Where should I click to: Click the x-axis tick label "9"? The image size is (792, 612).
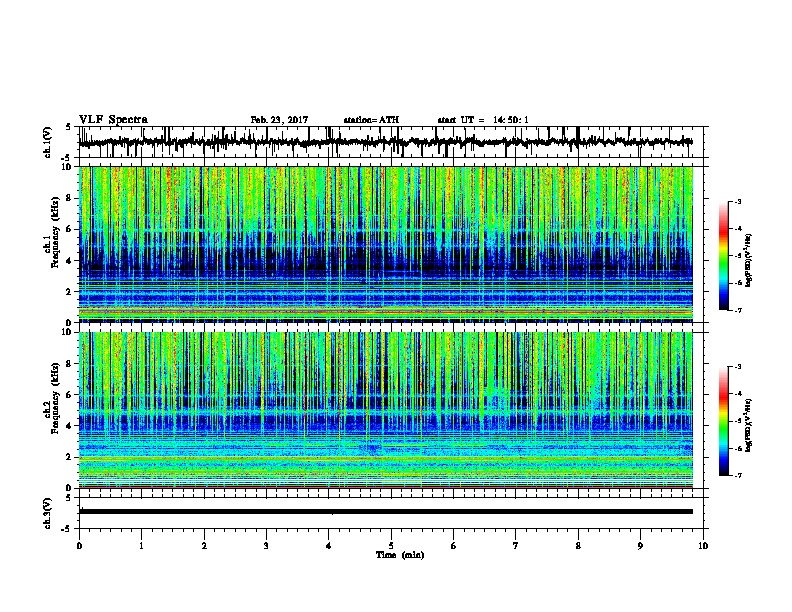(x=640, y=546)
